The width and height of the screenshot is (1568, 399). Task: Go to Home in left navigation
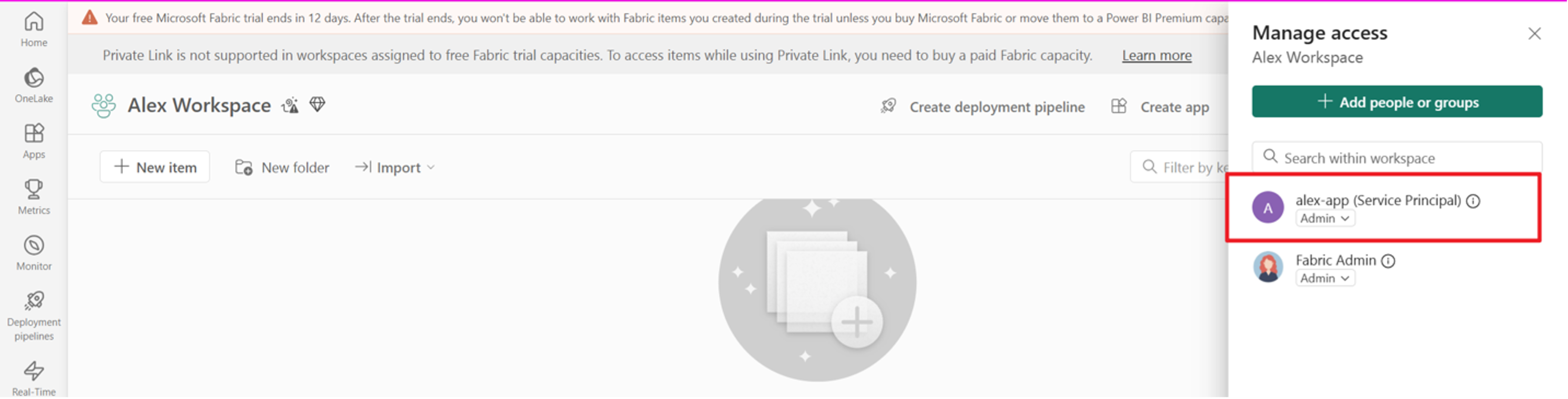(x=34, y=23)
